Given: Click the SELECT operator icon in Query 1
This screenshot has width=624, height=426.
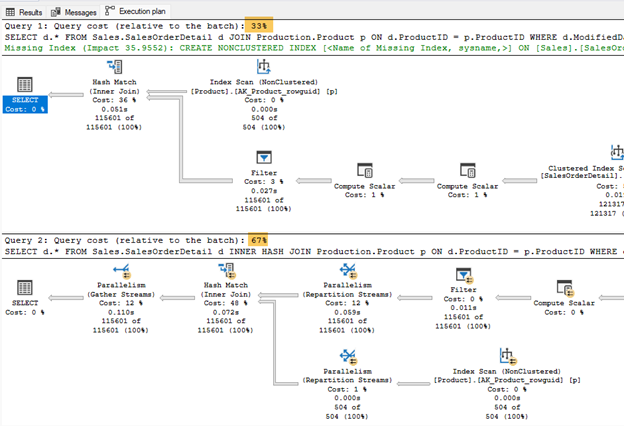Looking at the screenshot, I should click(25, 84).
